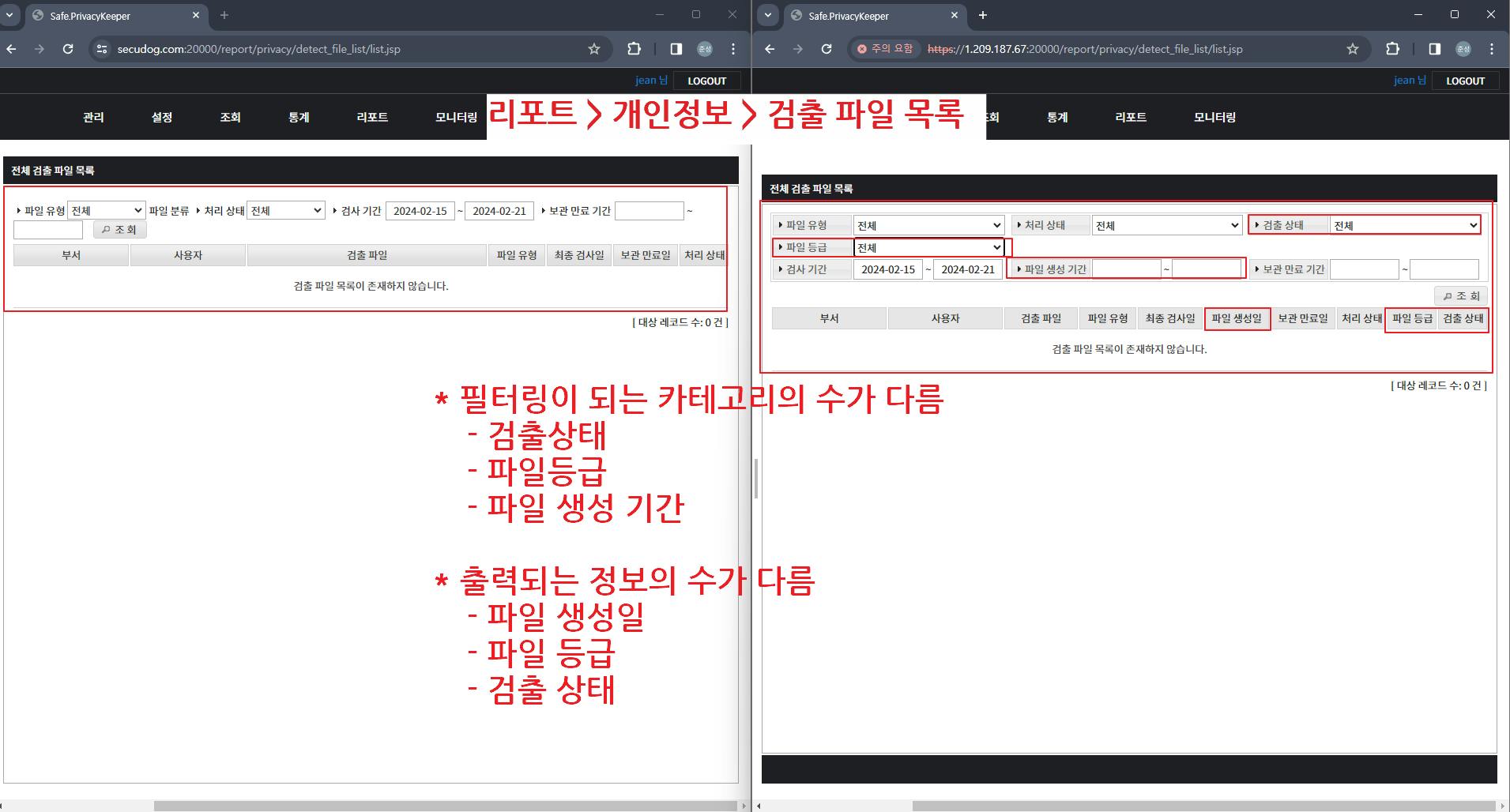Reload page in right browser window

(827, 49)
